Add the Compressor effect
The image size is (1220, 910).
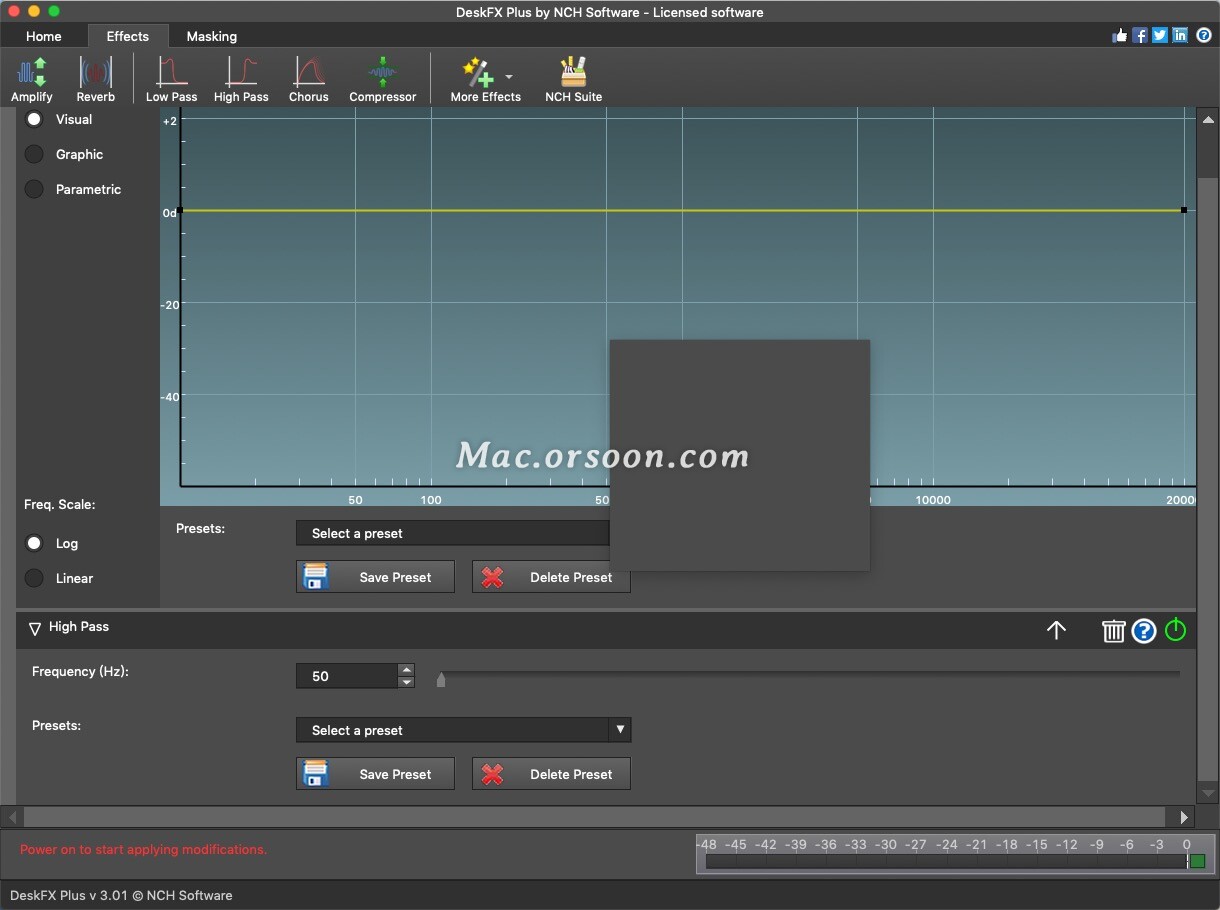click(382, 79)
